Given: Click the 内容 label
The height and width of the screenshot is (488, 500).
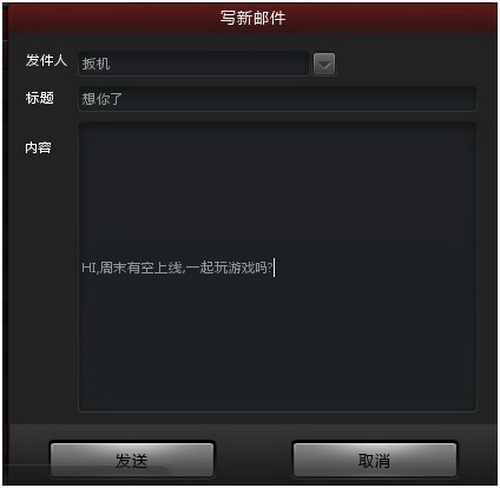Looking at the screenshot, I should click(38, 147).
